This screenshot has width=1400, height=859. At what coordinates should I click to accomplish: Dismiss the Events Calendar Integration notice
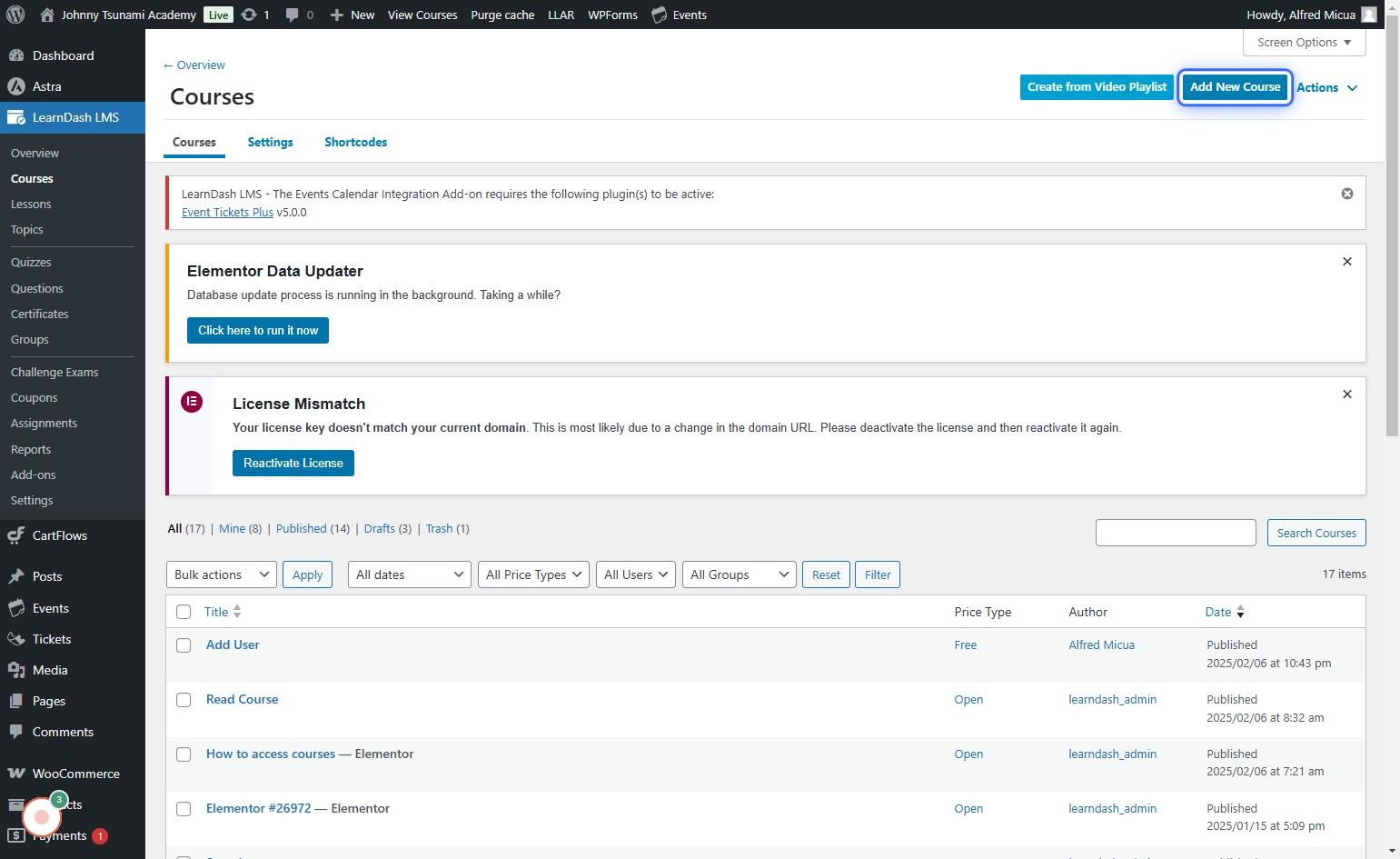(1347, 194)
